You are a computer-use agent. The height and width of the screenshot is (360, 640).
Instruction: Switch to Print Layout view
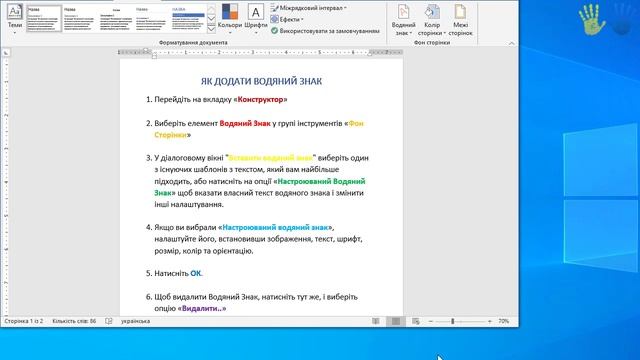[x=396, y=321]
